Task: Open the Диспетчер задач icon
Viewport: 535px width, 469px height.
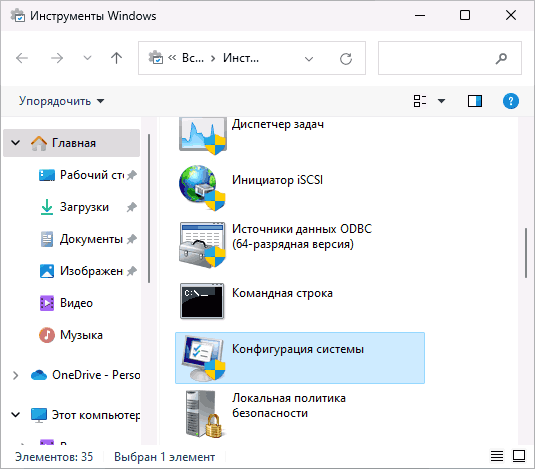Action: (x=202, y=135)
